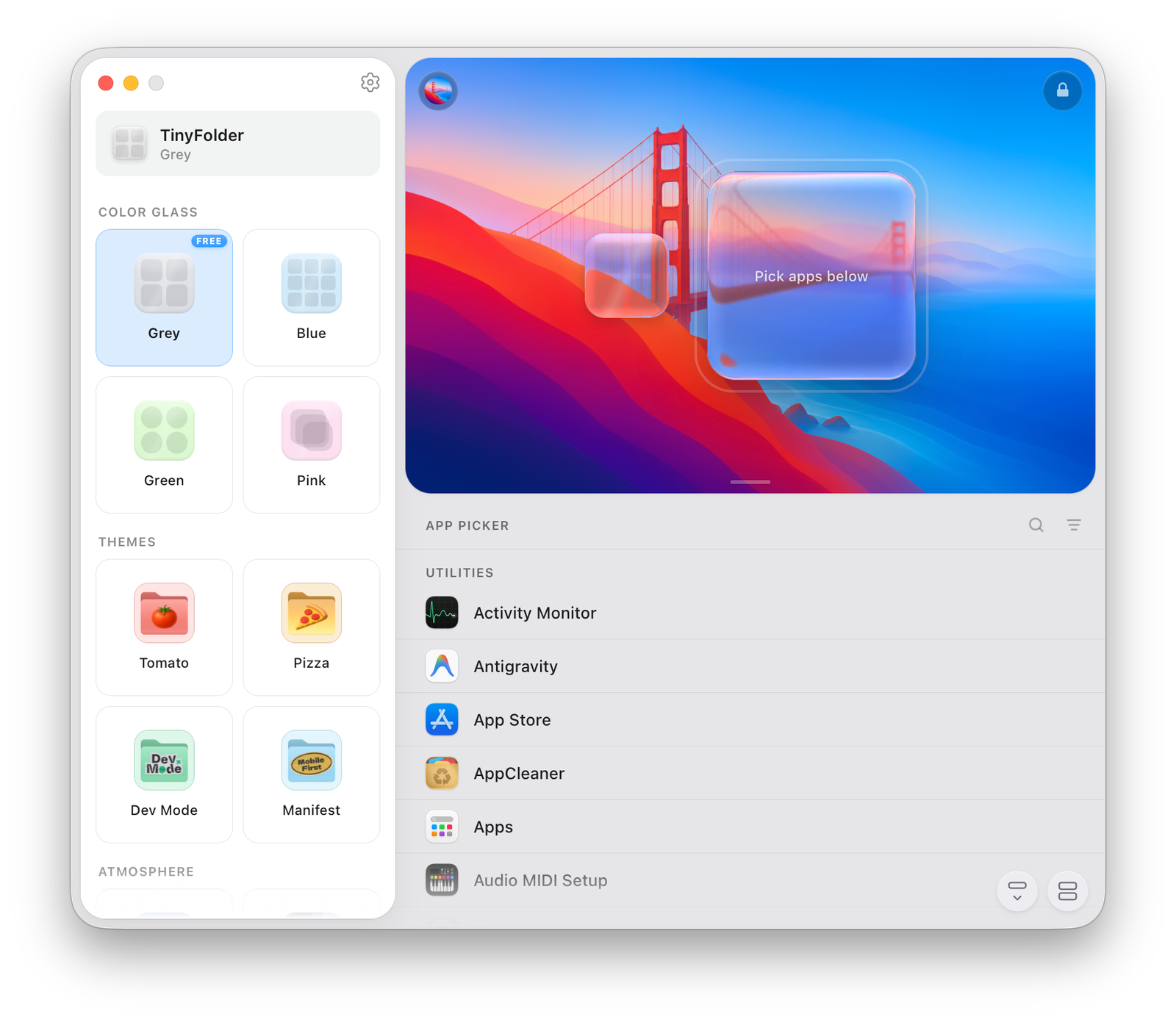The width and height of the screenshot is (1176, 1022).
Task: Click the collapse-down floating button
Action: pyautogui.click(x=1017, y=891)
